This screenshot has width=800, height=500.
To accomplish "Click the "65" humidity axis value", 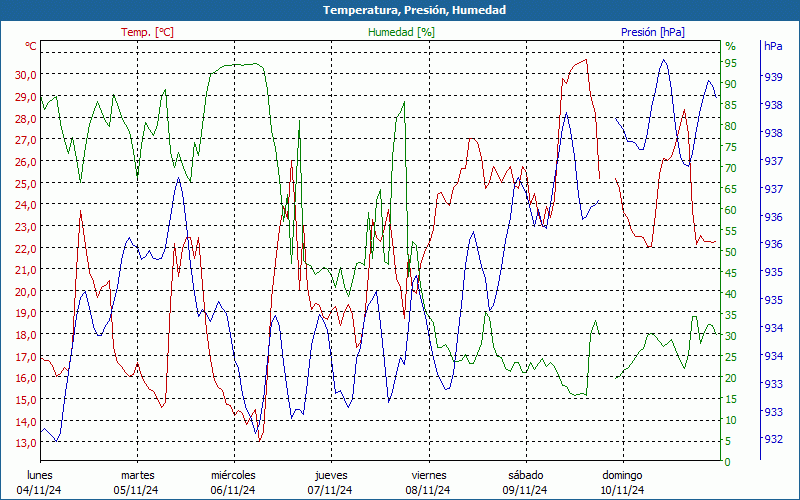I will coord(731,189).
